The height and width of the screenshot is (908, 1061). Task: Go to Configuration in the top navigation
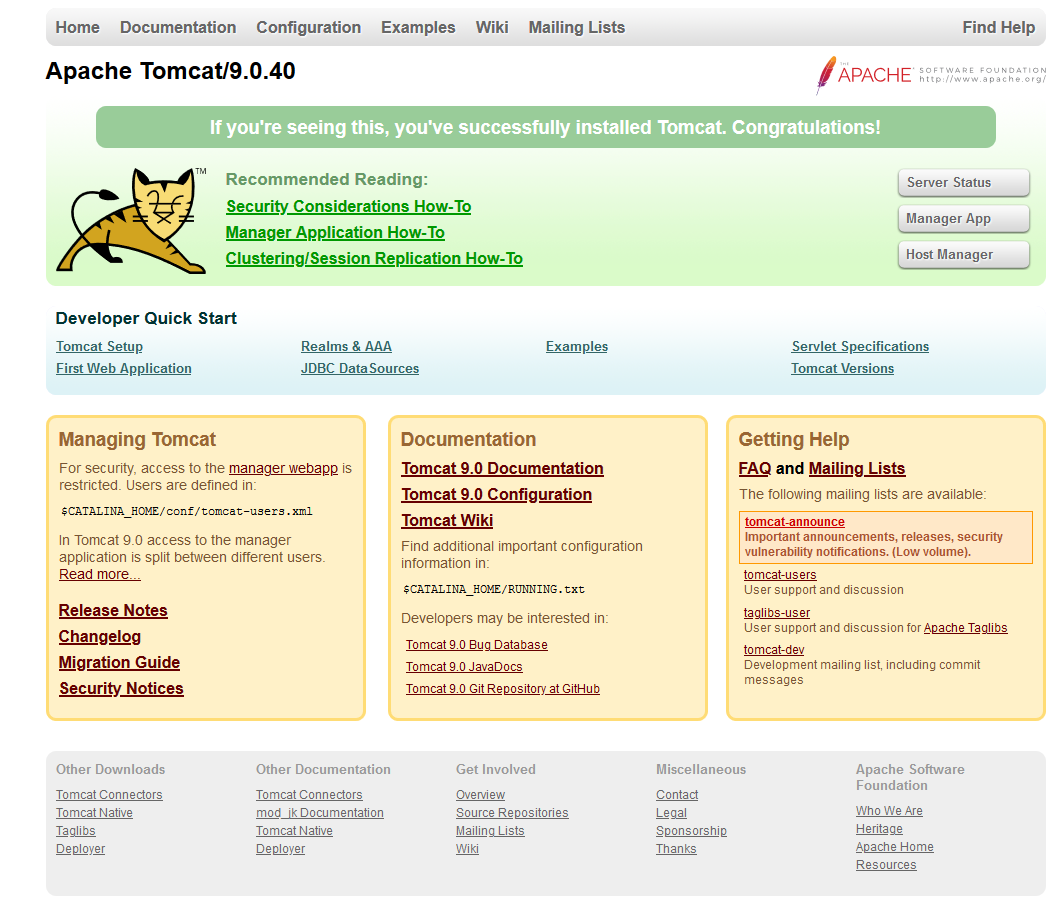coord(309,27)
